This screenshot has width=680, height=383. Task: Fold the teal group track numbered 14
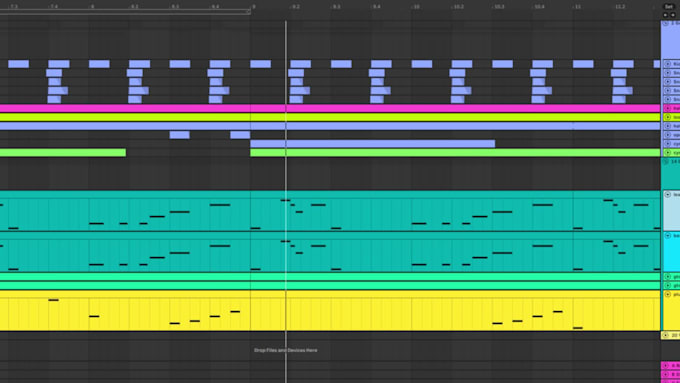point(666,162)
